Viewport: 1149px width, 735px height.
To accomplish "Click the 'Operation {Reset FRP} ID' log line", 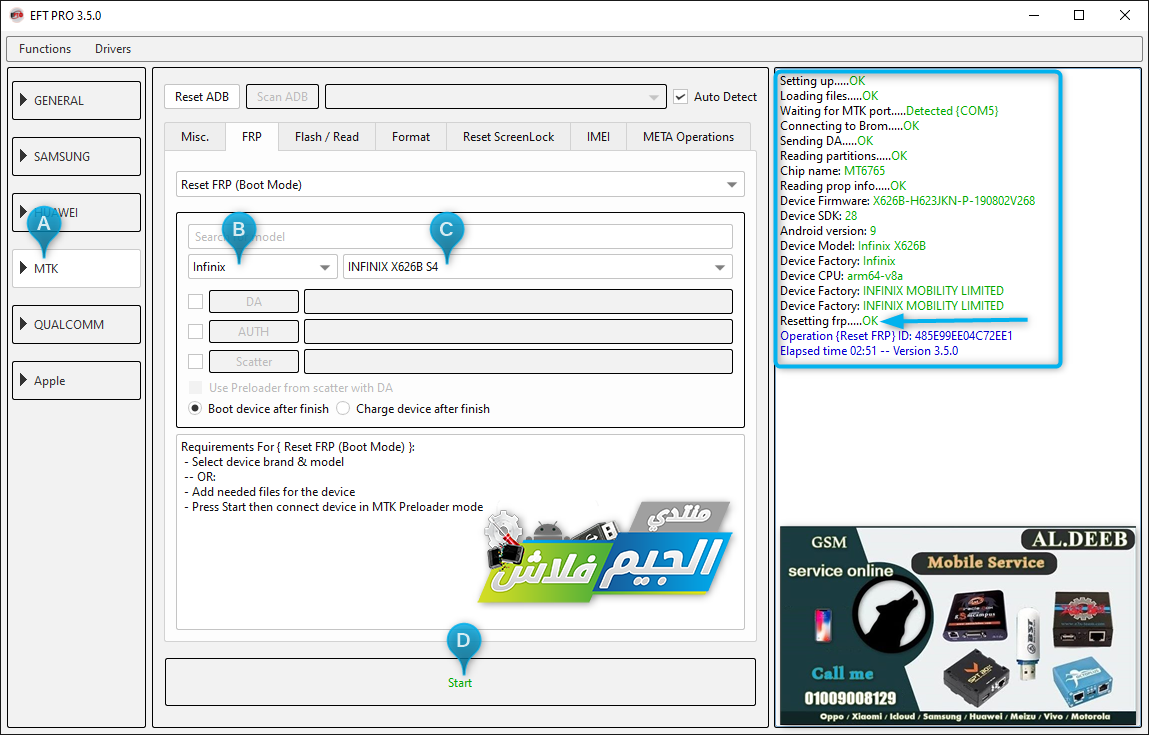I will [x=896, y=336].
